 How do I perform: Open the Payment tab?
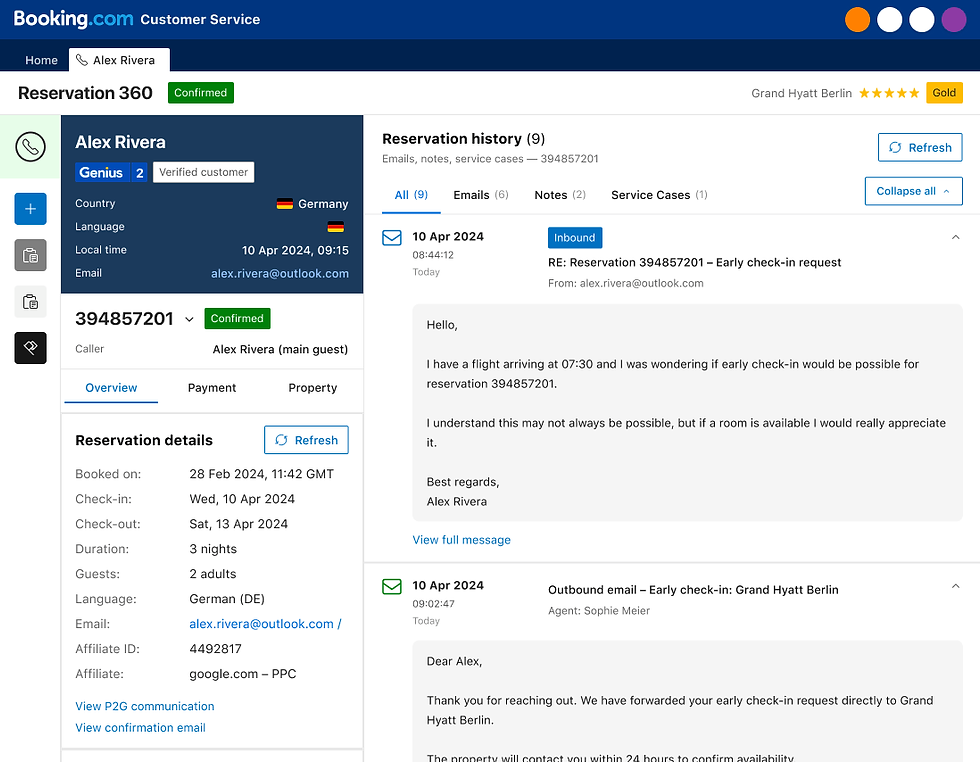(212, 388)
